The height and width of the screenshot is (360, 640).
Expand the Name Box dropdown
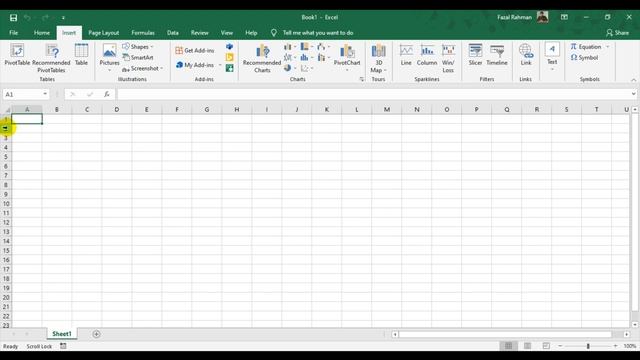point(45,94)
